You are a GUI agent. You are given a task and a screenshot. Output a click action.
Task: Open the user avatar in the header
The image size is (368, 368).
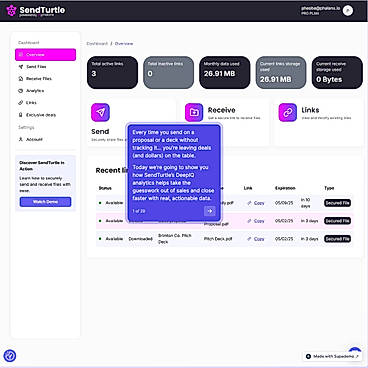click(x=348, y=11)
